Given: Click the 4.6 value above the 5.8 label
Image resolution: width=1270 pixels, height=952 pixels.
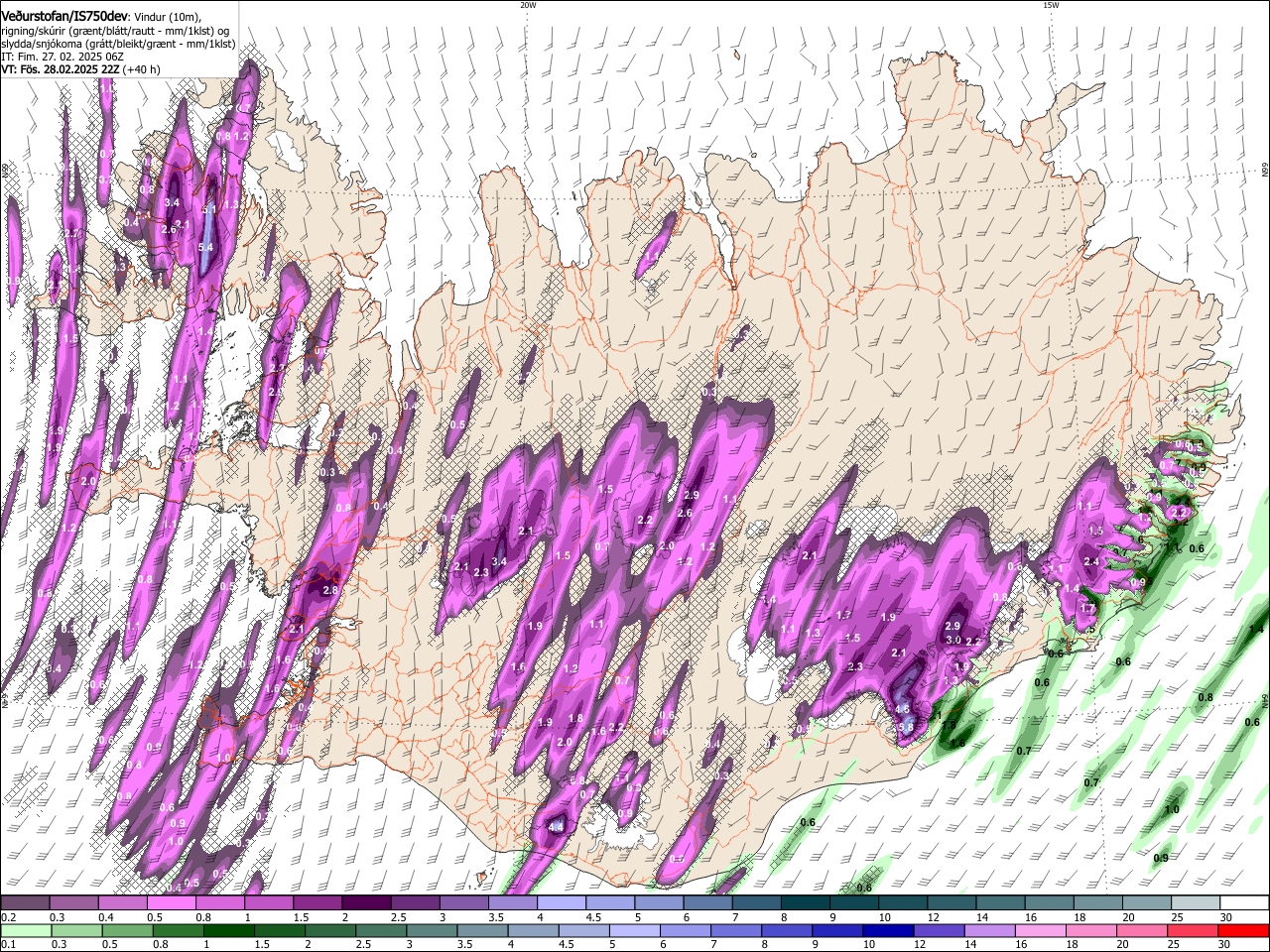Looking at the screenshot, I should click(902, 709).
